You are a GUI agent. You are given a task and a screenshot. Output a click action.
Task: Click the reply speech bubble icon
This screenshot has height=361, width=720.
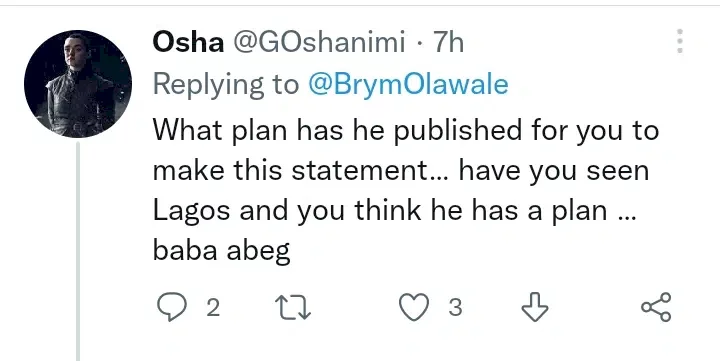172,307
